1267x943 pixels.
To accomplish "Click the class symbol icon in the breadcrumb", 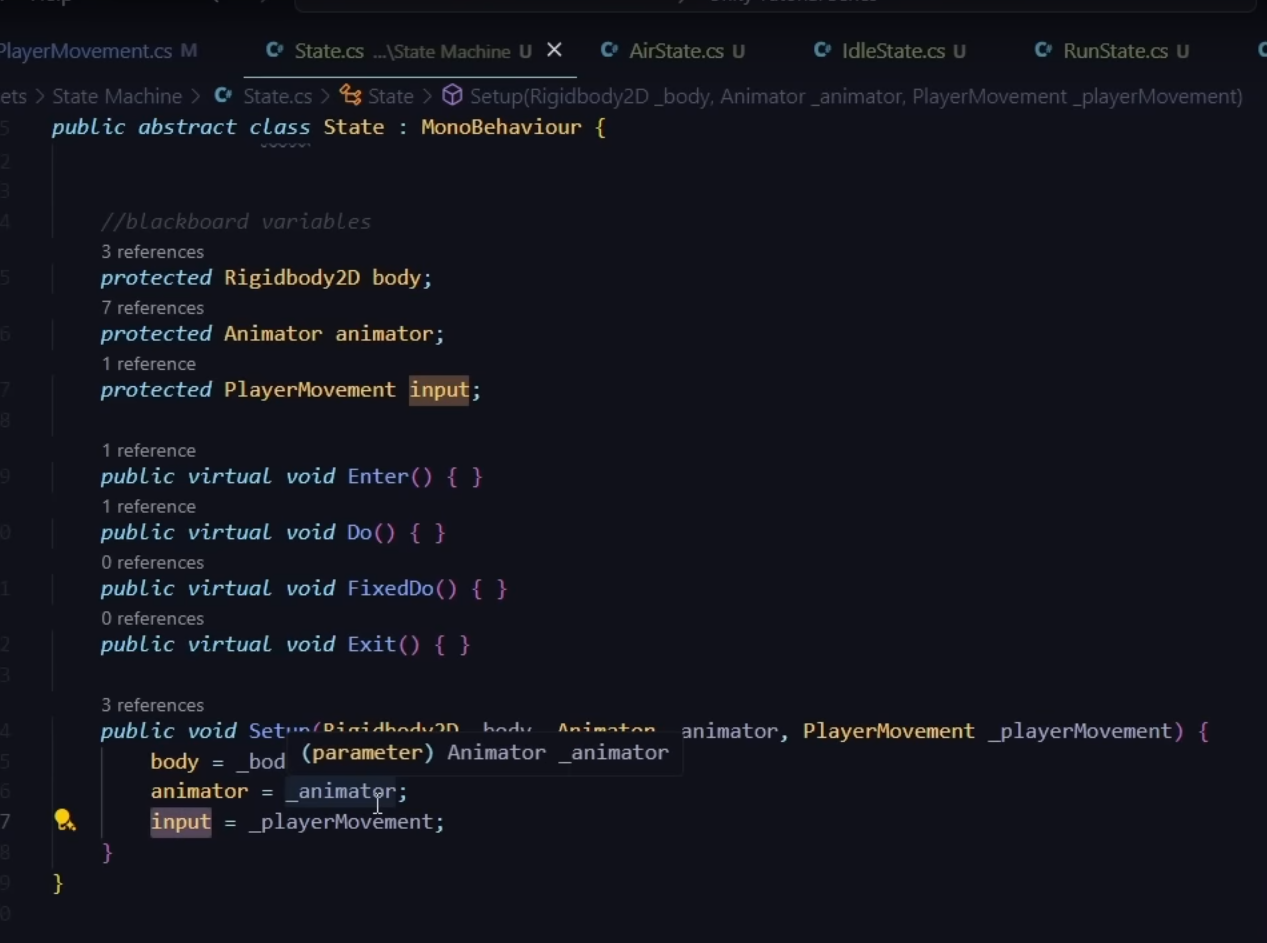I will pyautogui.click(x=350, y=96).
